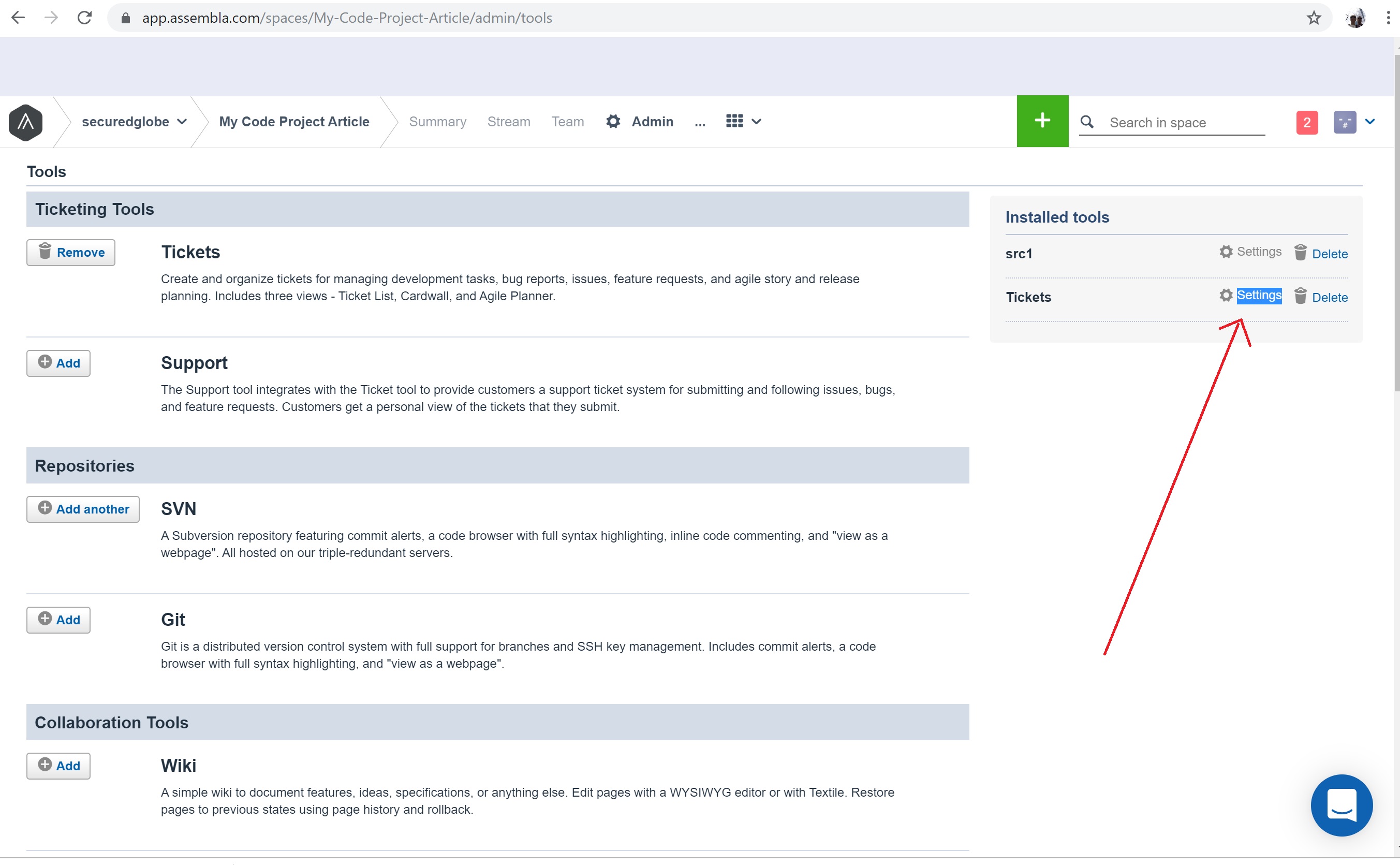Image resolution: width=1400 pixels, height=865 pixels.
Task: Remove the Tickets tool
Action: pyautogui.click(x=71, y=252)
